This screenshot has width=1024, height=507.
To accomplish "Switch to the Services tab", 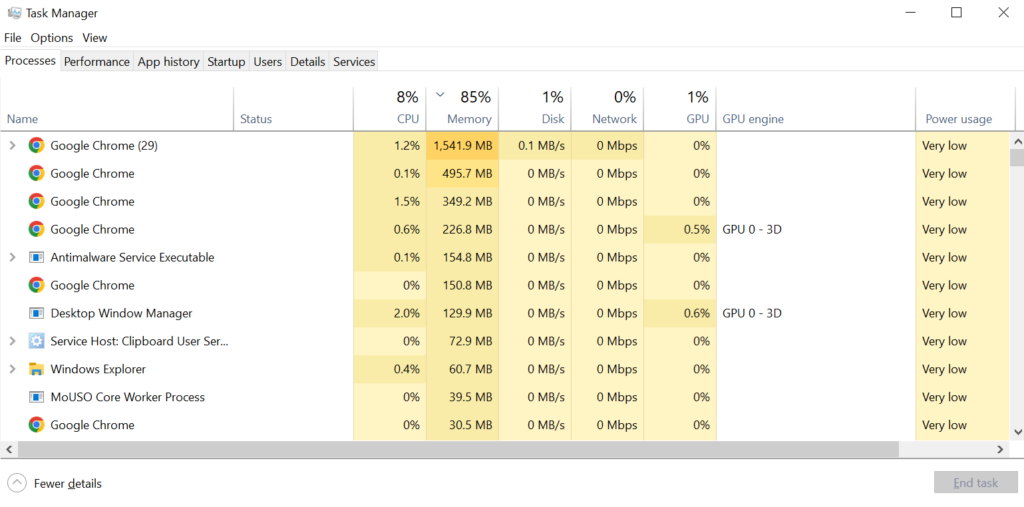I will click(354, 61).
